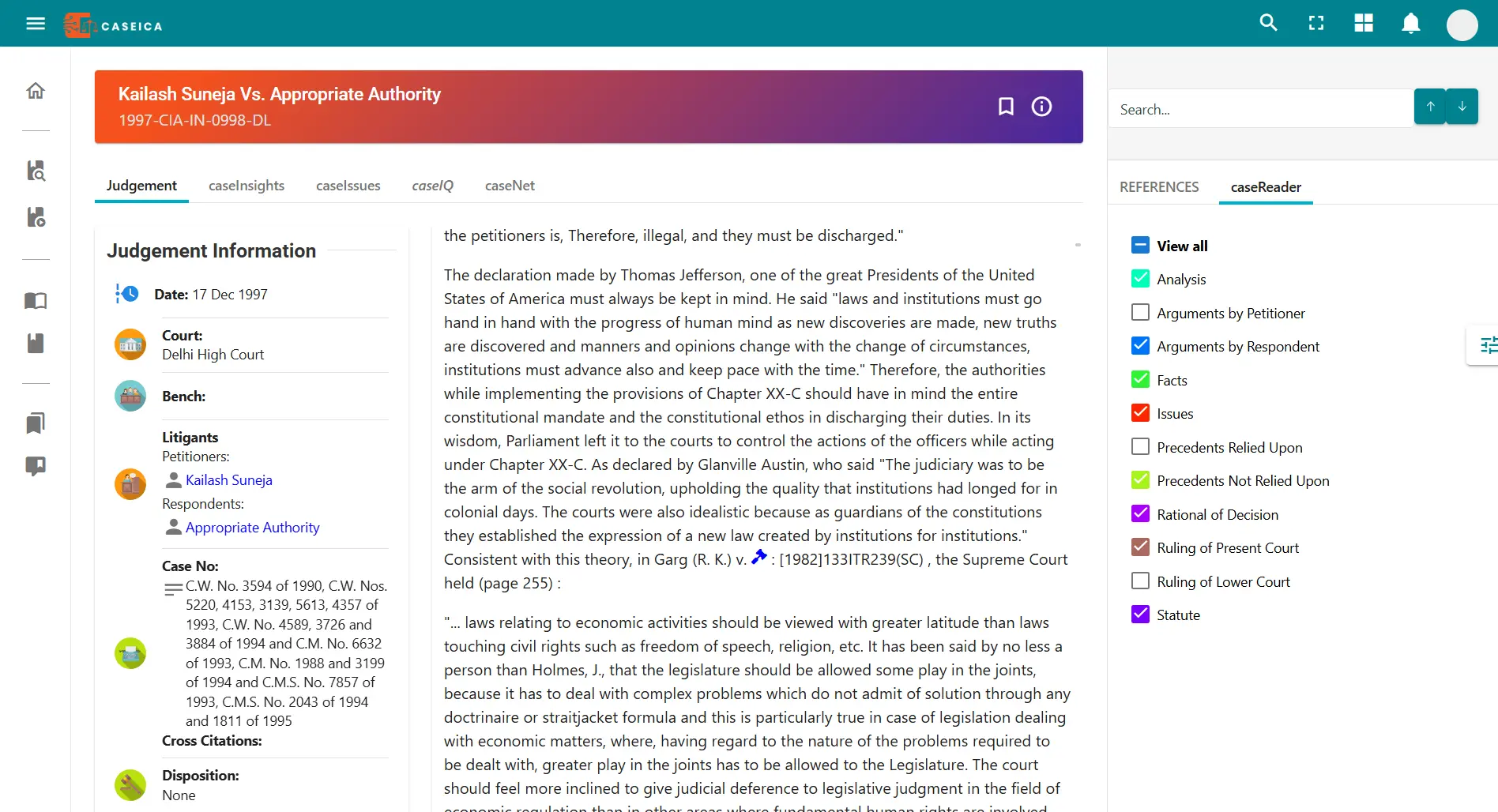Open petitioner Kailash Suneja link
The width and height of the screenshot is (1498, 812).
coord(228,479)
